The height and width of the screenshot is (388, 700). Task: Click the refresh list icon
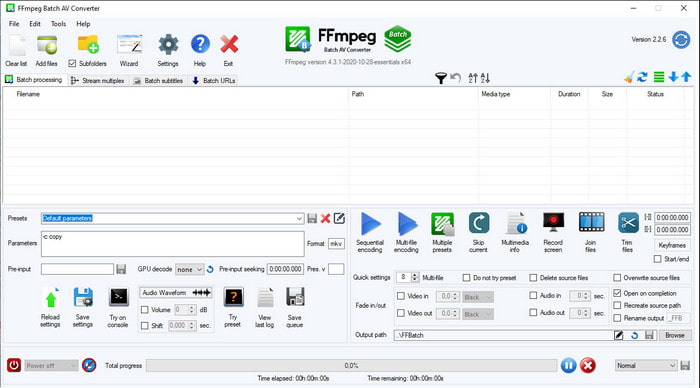(x=642, y=77)
